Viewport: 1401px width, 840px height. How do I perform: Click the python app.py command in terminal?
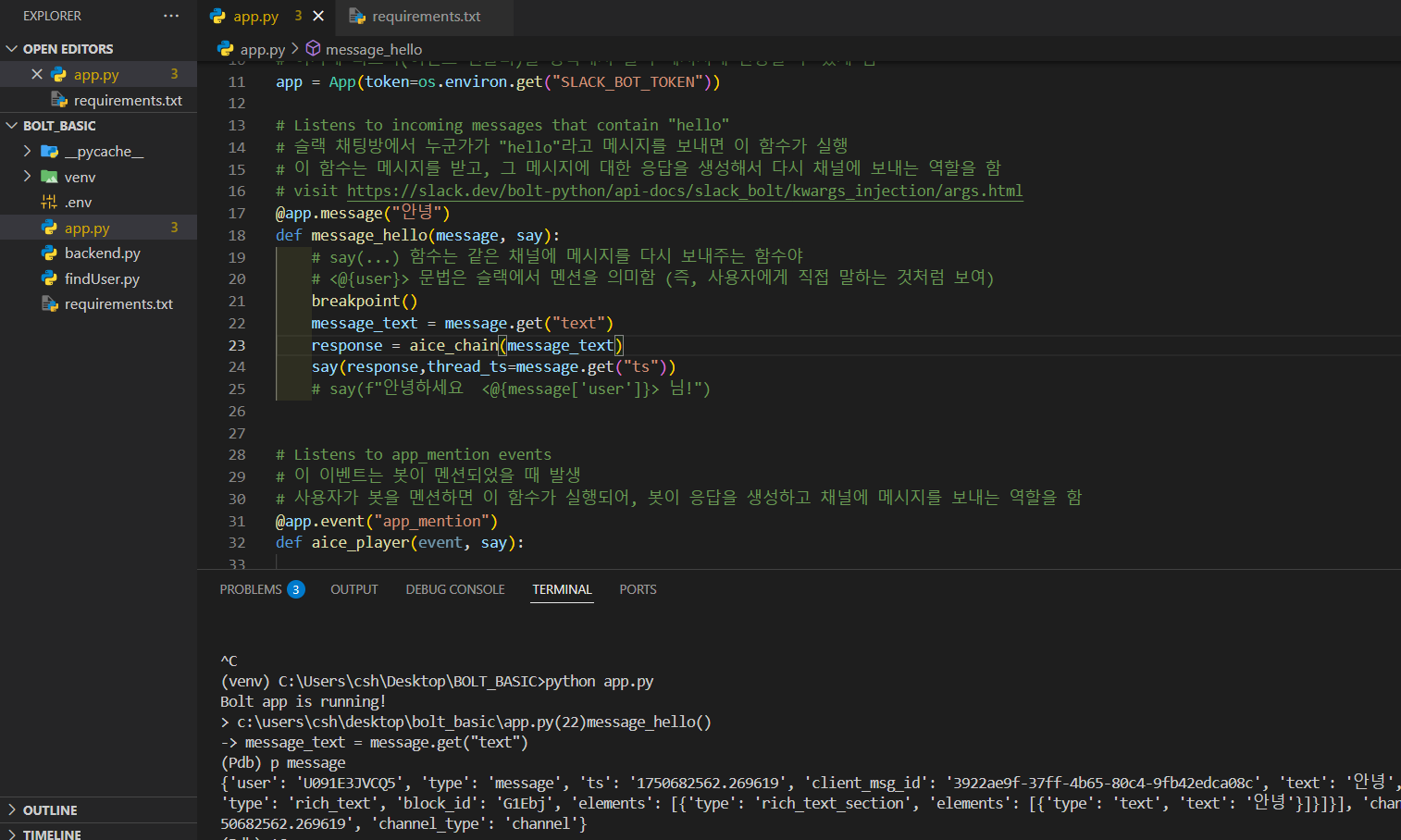point(599,681)
